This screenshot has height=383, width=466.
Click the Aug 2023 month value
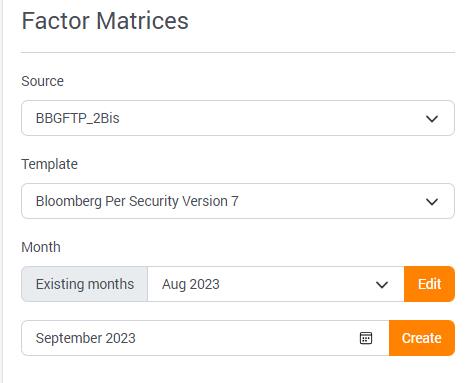[x=191, y=284]
